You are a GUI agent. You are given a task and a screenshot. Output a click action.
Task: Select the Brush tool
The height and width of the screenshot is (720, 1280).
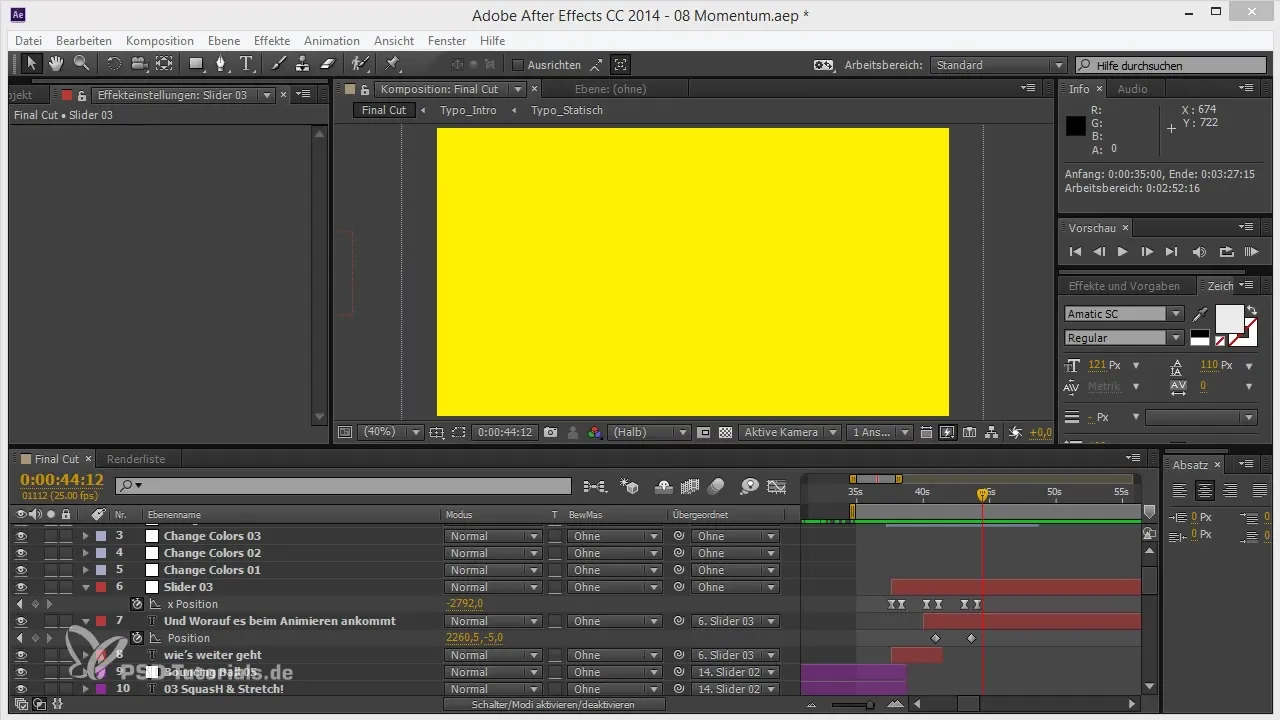(278, 64)
